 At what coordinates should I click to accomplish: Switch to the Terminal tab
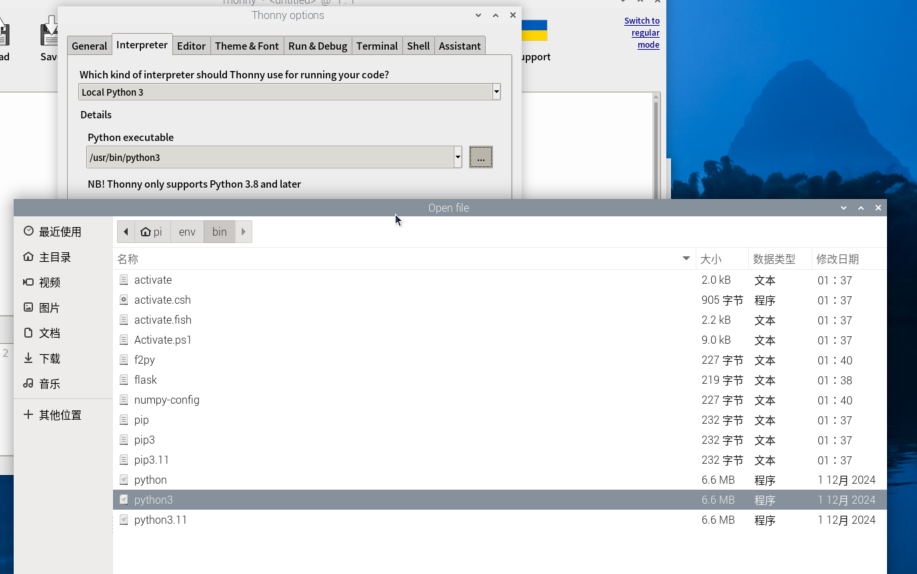click(377, 46)
